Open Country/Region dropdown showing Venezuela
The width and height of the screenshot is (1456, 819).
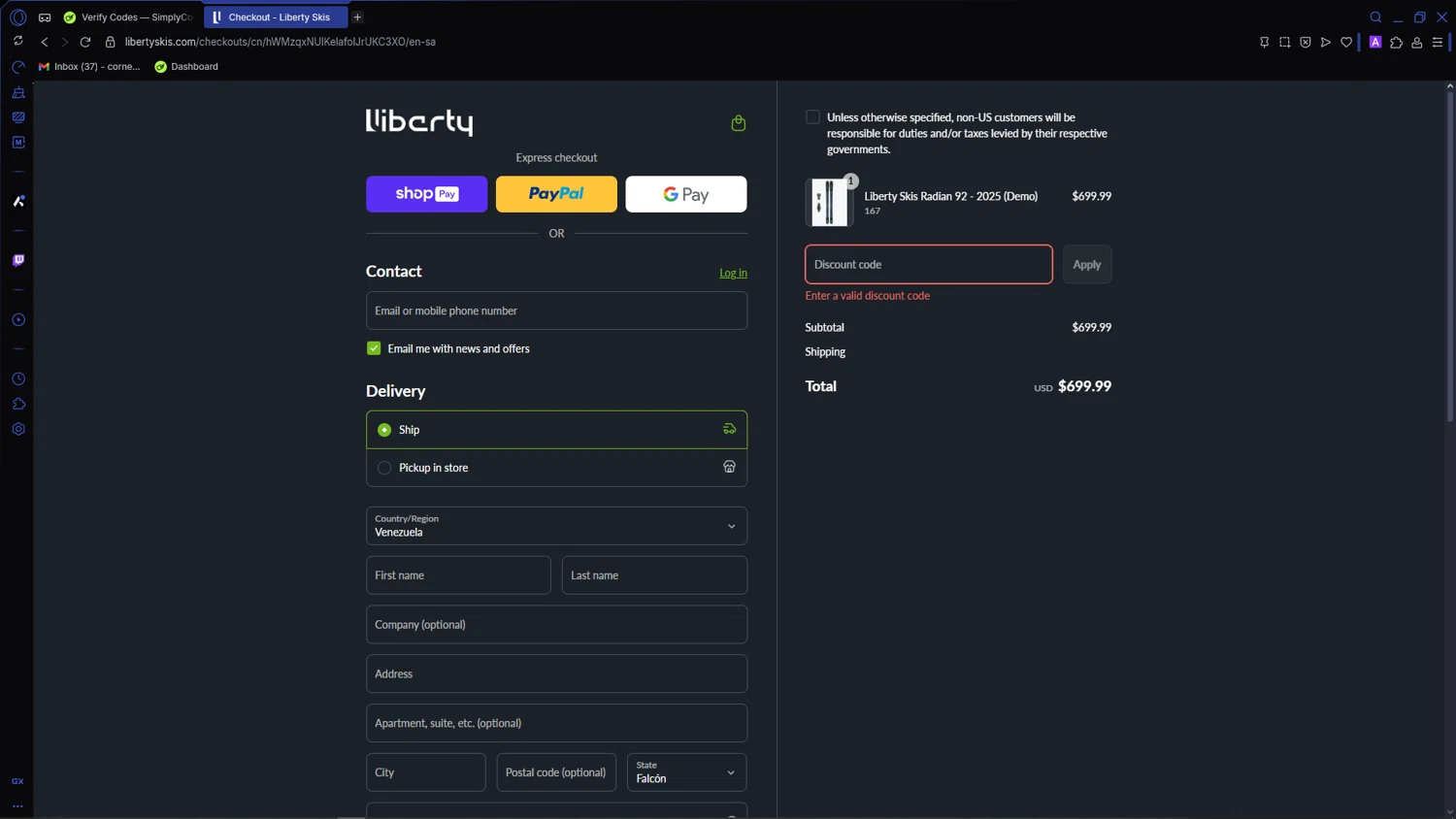coord(556,526)
